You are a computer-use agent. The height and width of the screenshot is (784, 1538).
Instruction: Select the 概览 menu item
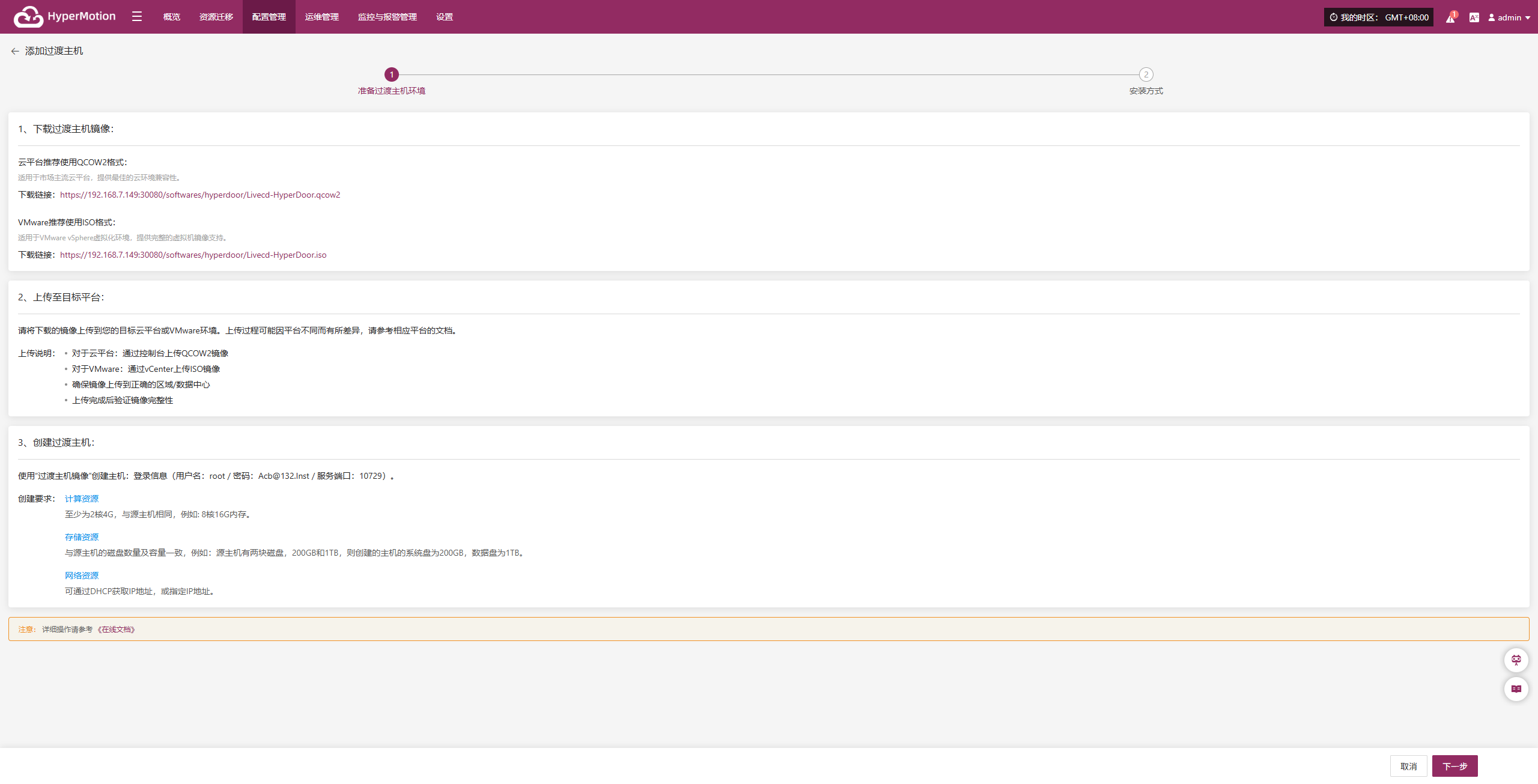click(x=172, y=17)
